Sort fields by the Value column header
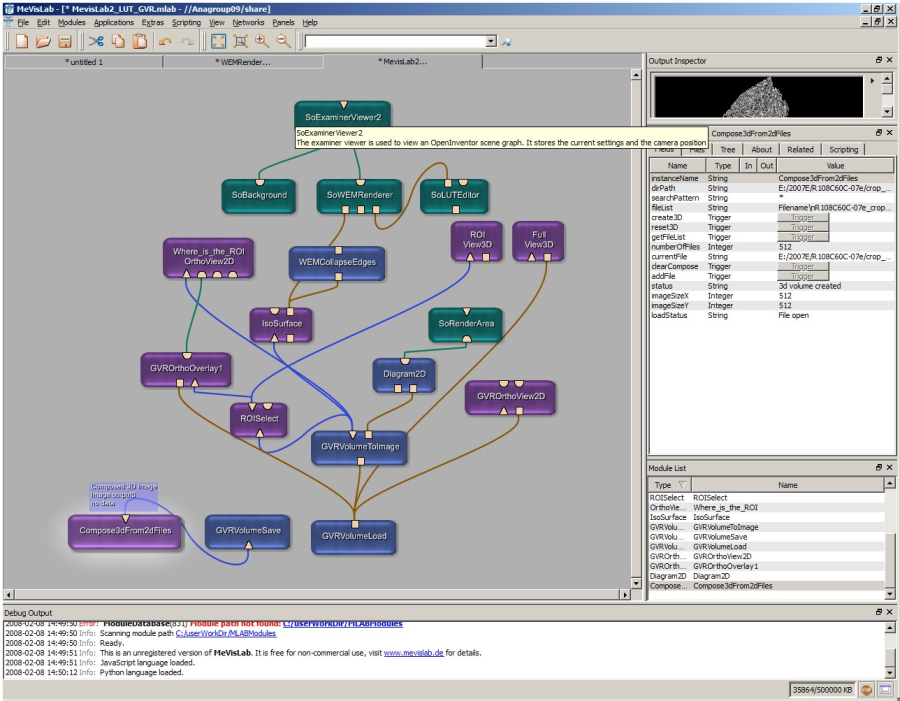The width and height of the screenshot is (900, 701). click(x=835, y=165)
